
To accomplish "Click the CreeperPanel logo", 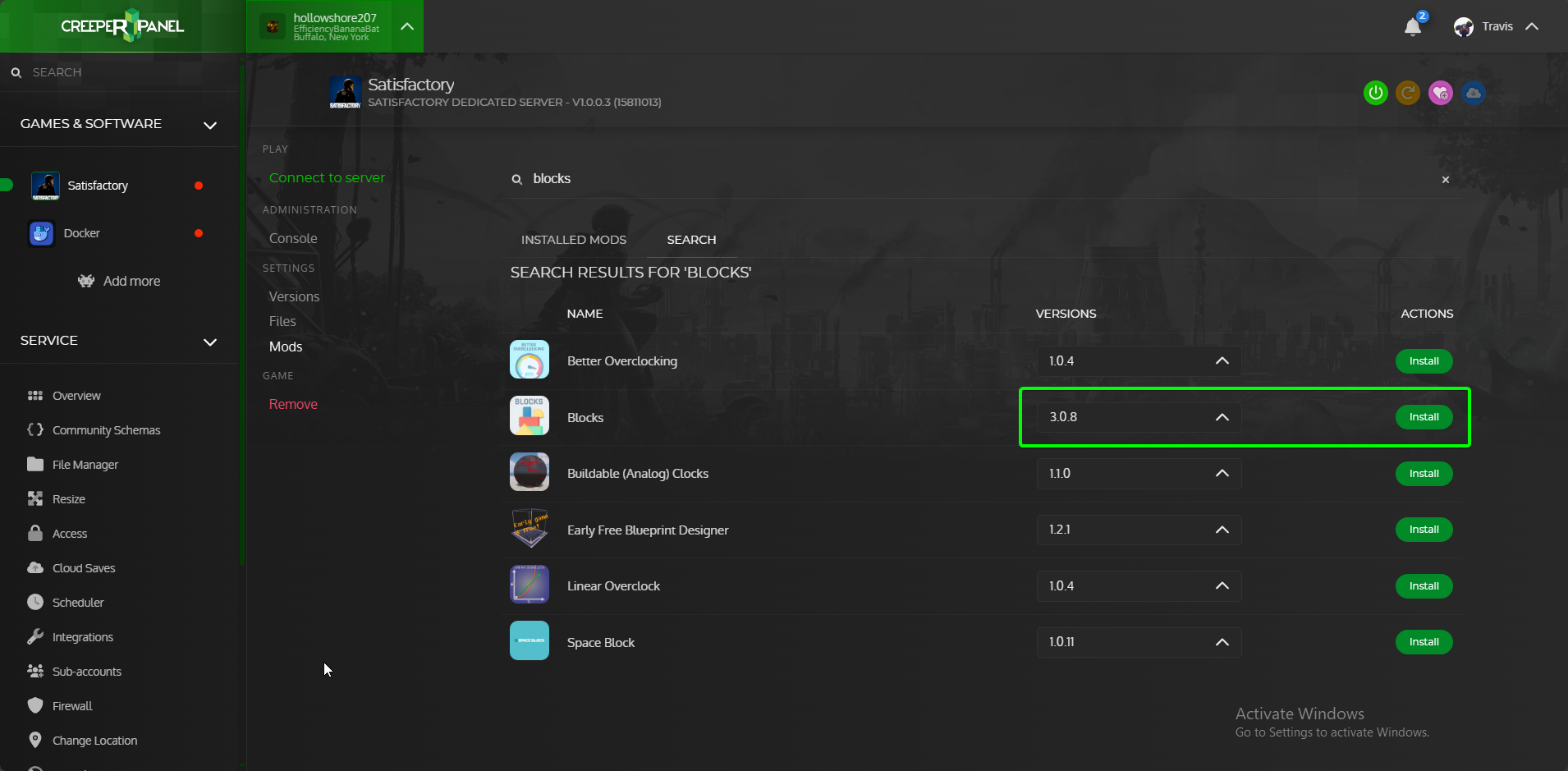I will tap(122, 26).
